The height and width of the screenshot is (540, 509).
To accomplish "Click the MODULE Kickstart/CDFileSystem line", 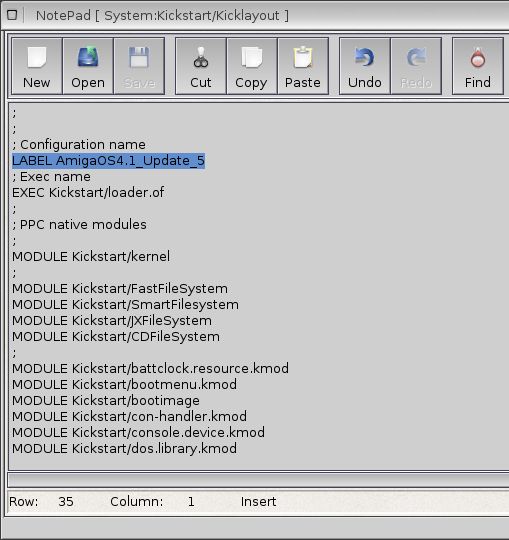I will tap(116, 336).
